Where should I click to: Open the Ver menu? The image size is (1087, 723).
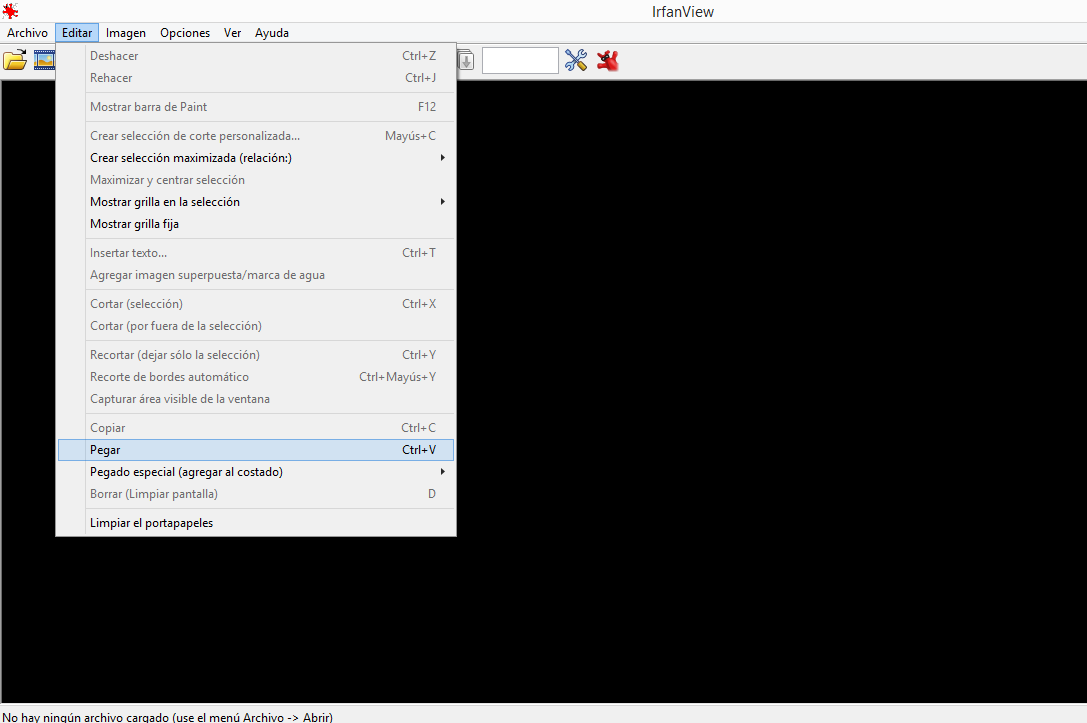tap(232, 33)
